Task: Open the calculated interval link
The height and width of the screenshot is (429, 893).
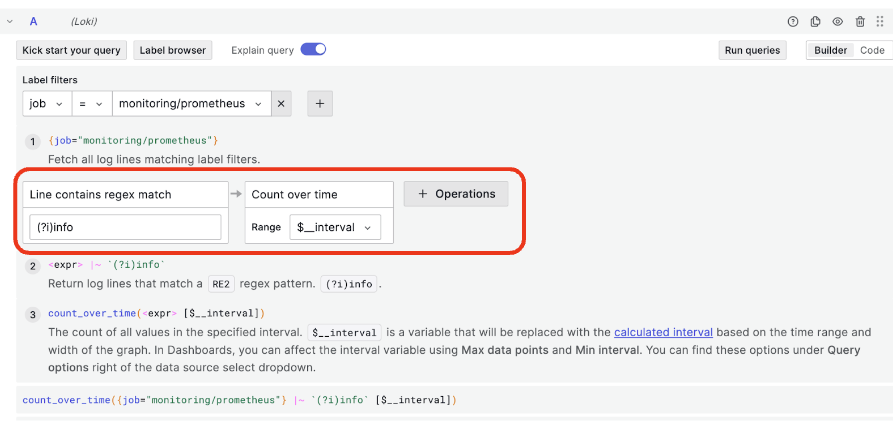Action: click(662, 332)
